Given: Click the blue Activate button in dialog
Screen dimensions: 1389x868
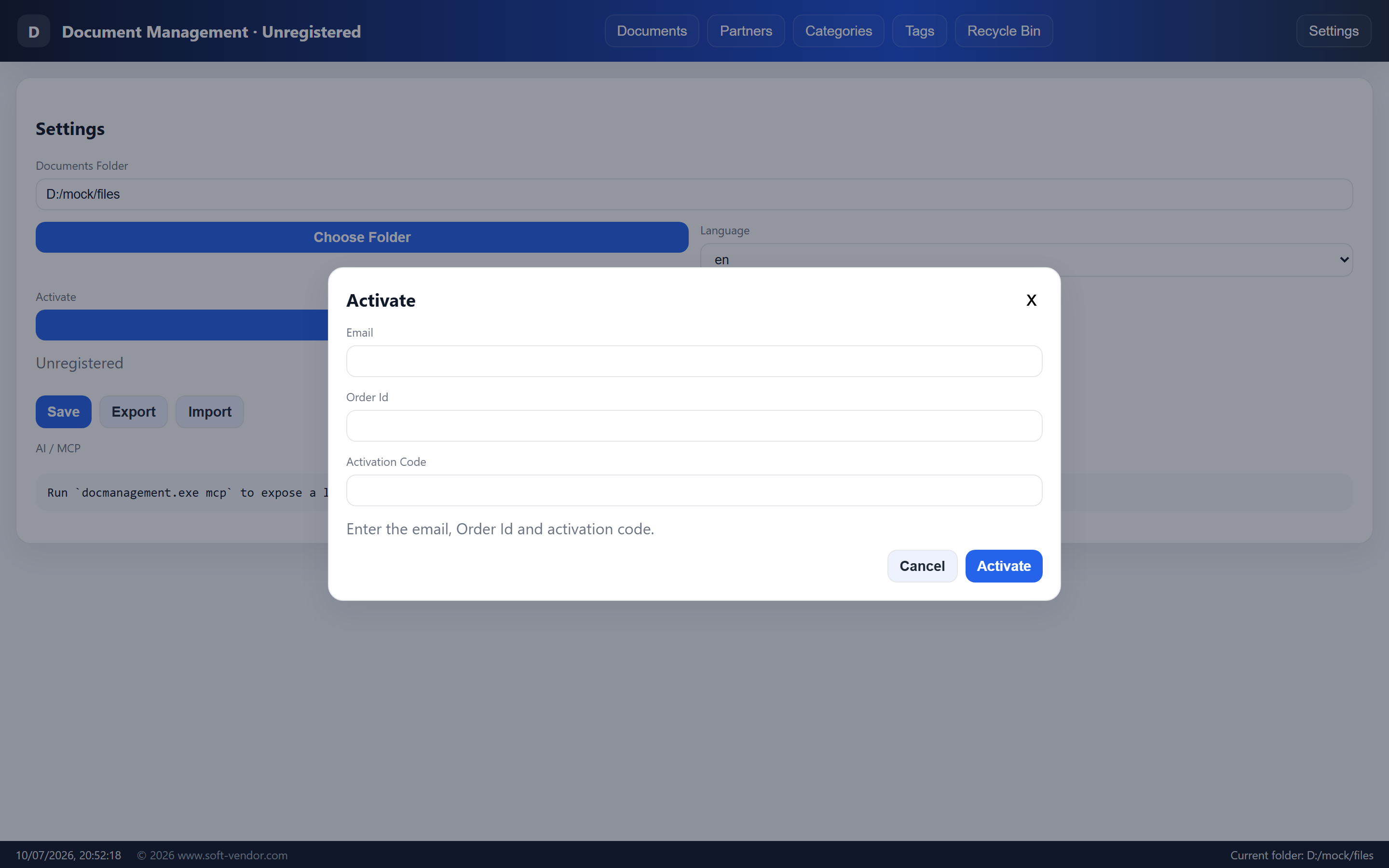Looking at the screenshot, I should (x=1003, y=566).
